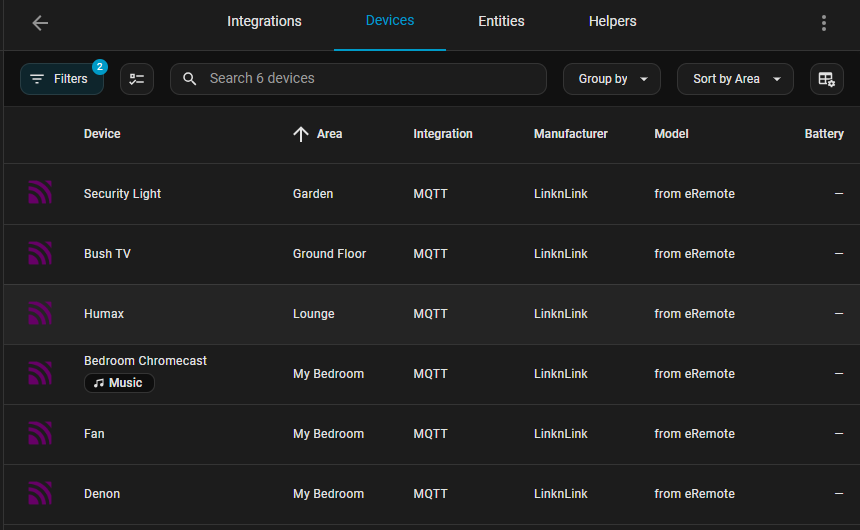Click the Humax device icon
Viewport: 860px width, 530px height.
[x=40, y=314]
